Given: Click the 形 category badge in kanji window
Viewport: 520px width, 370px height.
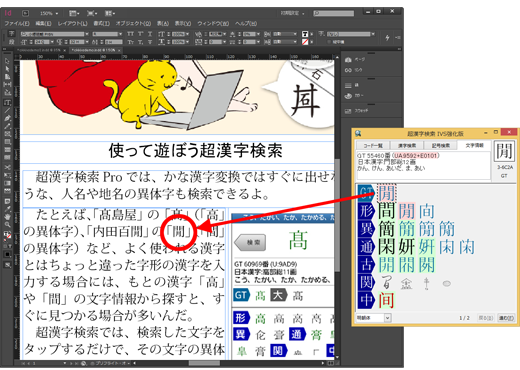Looking at the screenshot, I should coord(366,211).
